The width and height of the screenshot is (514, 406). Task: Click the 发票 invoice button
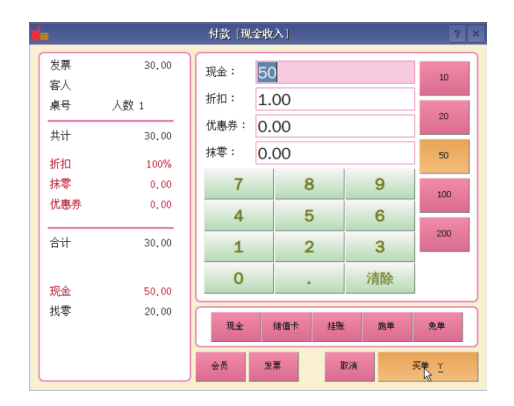point(273,366)
